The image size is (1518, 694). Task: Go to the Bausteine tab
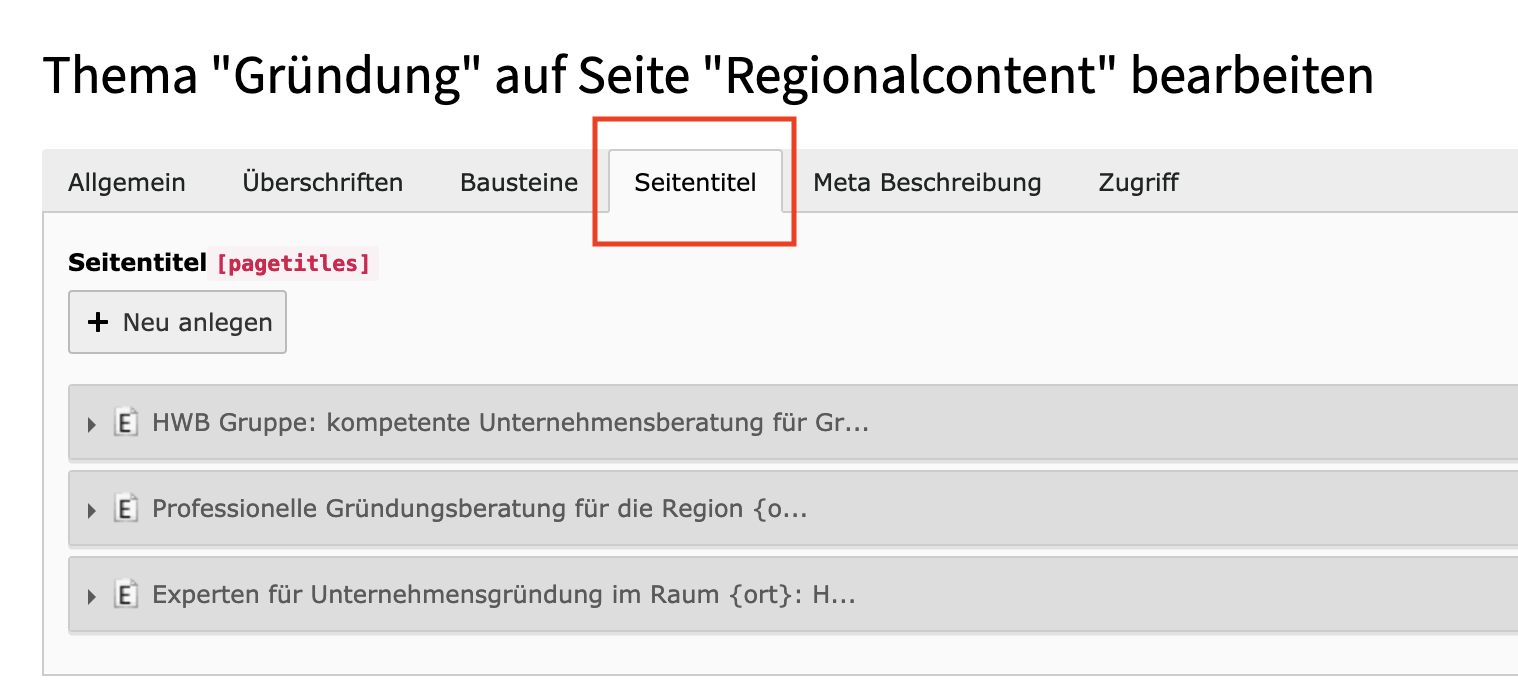pos(519,183)
